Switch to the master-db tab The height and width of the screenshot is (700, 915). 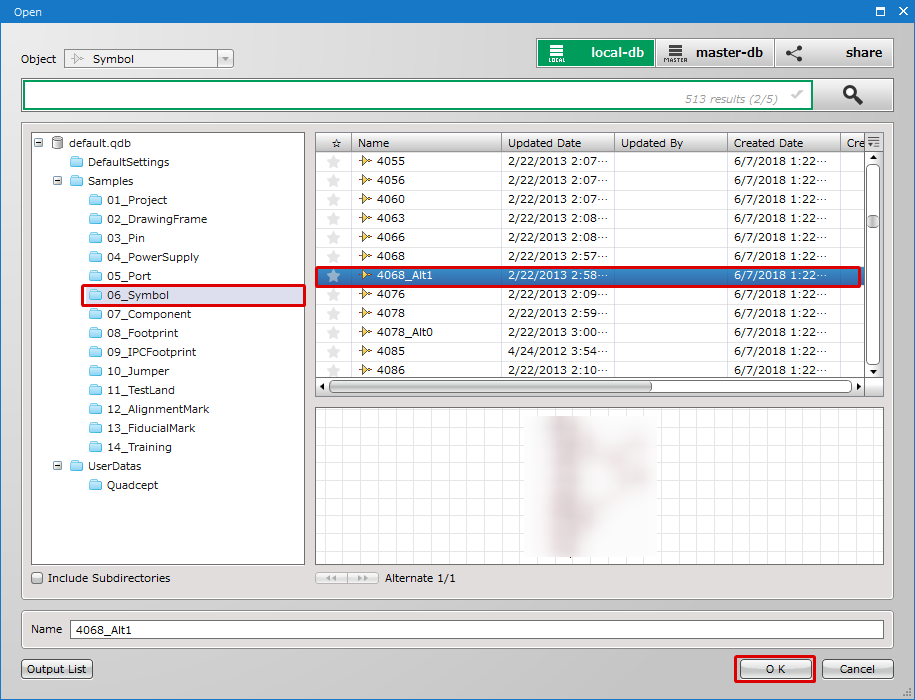coord(714,52)
